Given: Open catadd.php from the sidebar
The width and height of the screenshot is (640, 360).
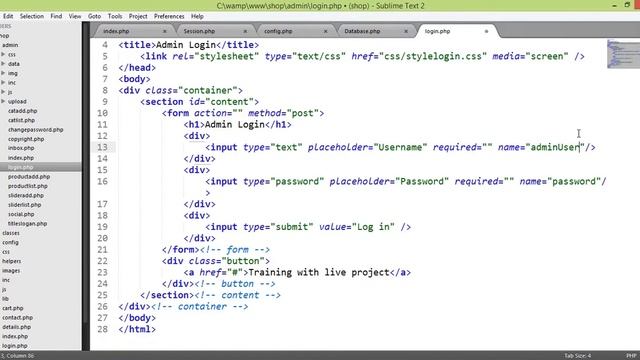Looking at the screenshot, I should pos(22,111).
